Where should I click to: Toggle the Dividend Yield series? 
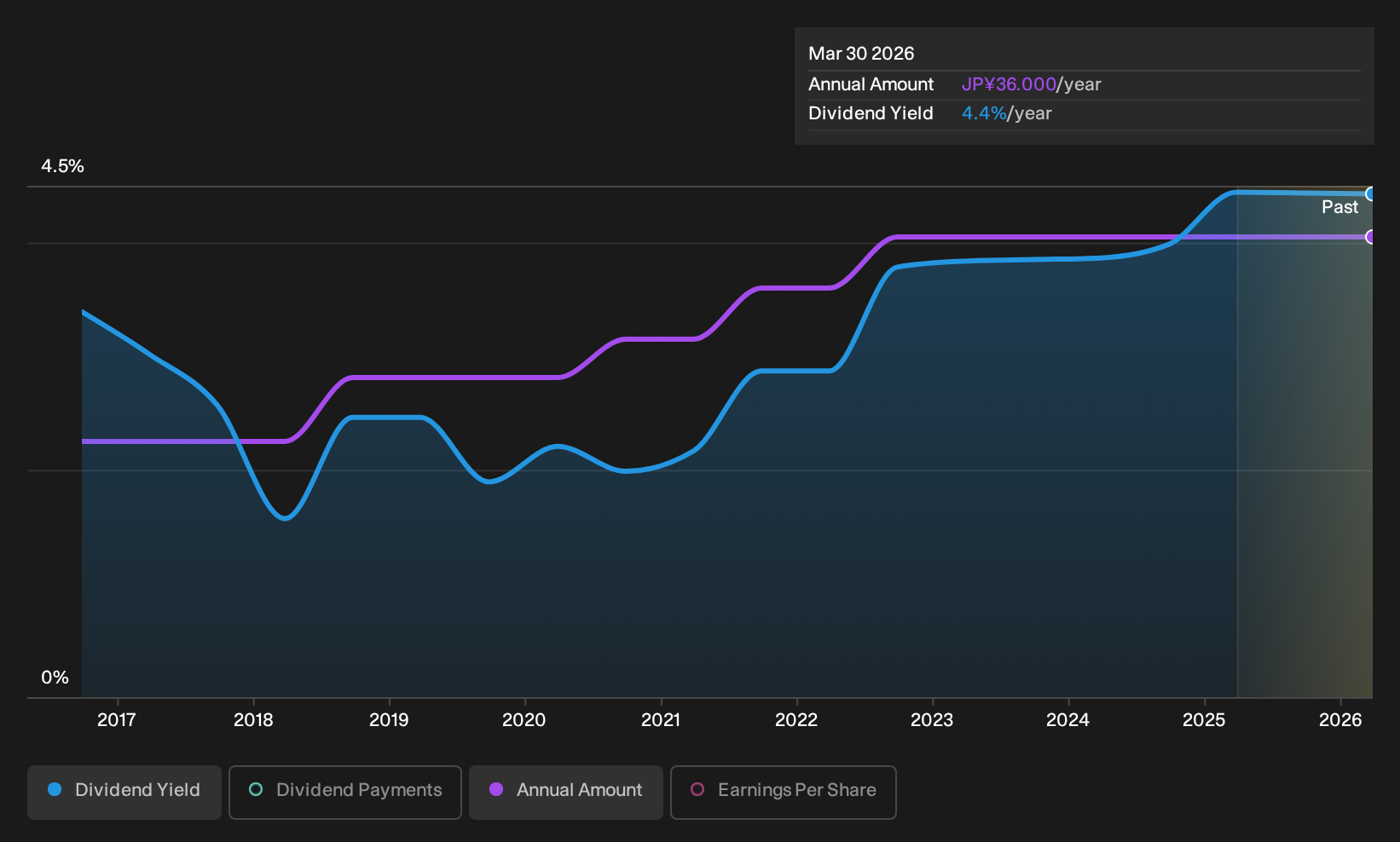pos(124,792)
